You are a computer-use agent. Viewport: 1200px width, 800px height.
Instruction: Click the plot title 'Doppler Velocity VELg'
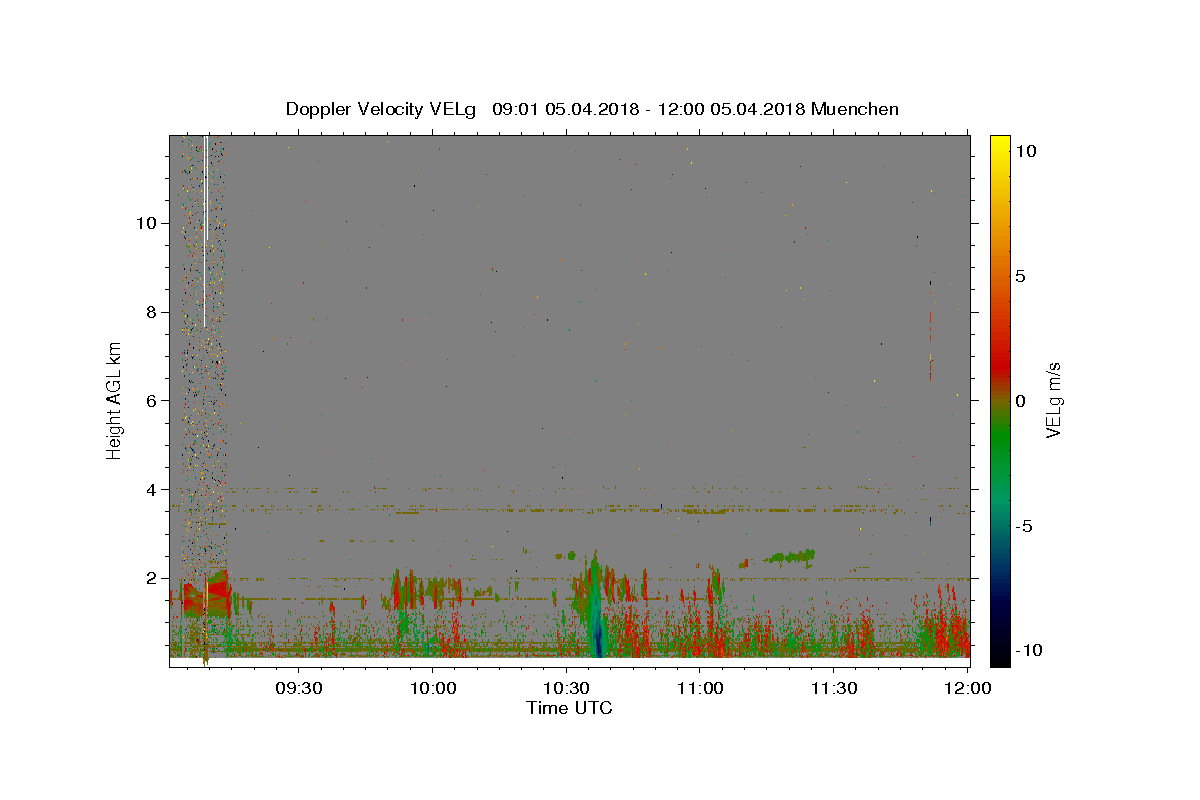(383, 109)
